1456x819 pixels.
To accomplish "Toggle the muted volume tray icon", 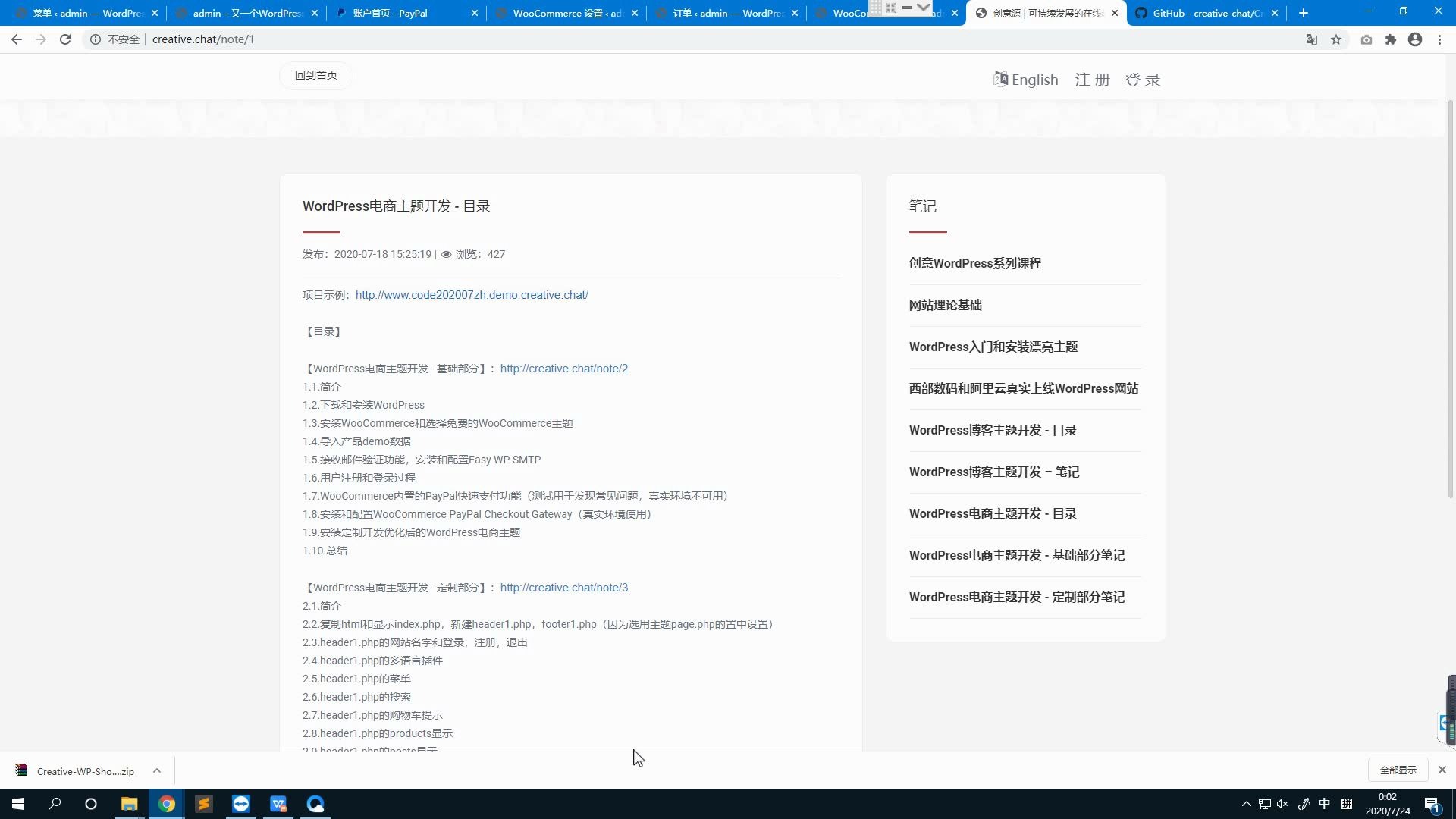I will click(x=1282, y=804).
